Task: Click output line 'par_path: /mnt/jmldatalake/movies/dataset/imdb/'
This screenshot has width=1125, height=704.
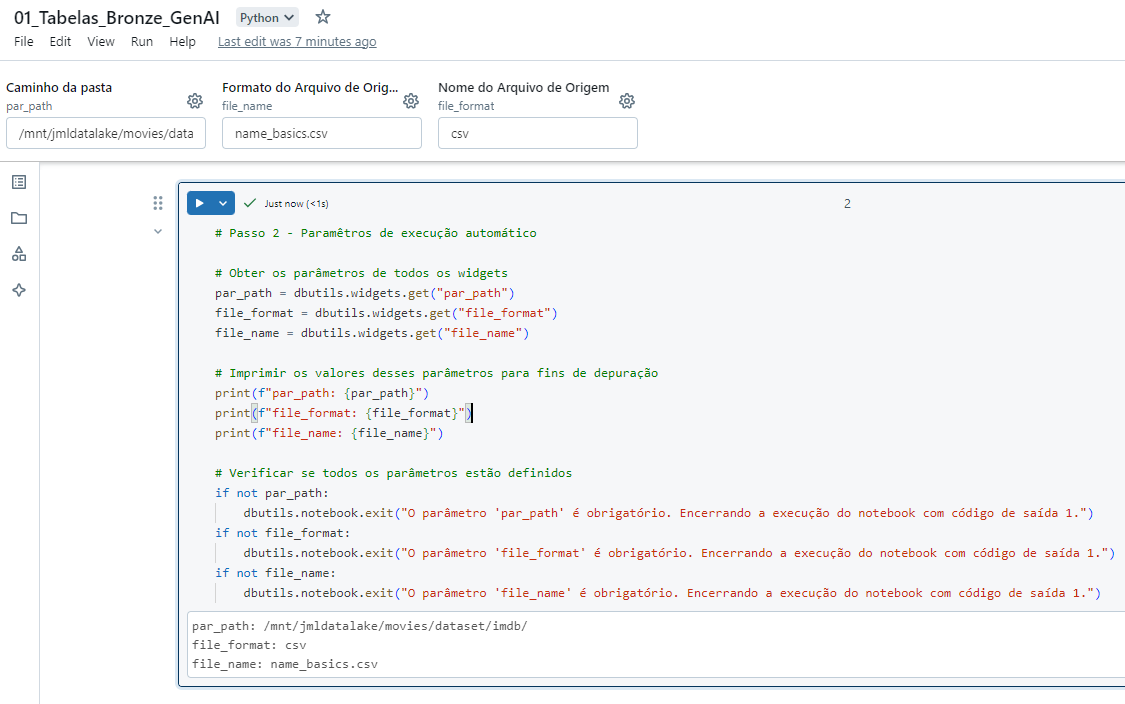Action: pos(359,626)
